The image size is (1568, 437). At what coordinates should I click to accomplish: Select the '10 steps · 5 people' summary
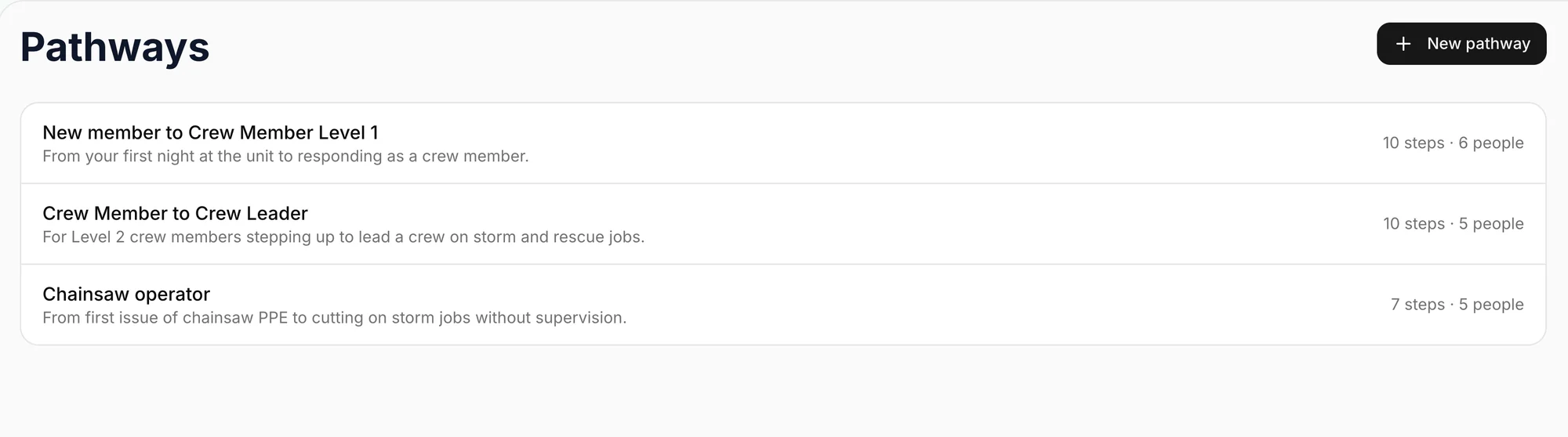1453,224
